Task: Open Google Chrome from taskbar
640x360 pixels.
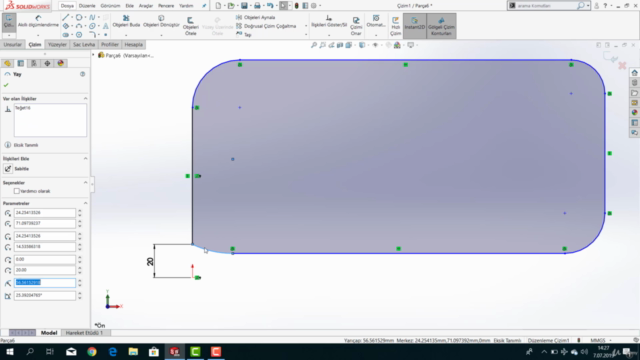Action: (92, 352)
